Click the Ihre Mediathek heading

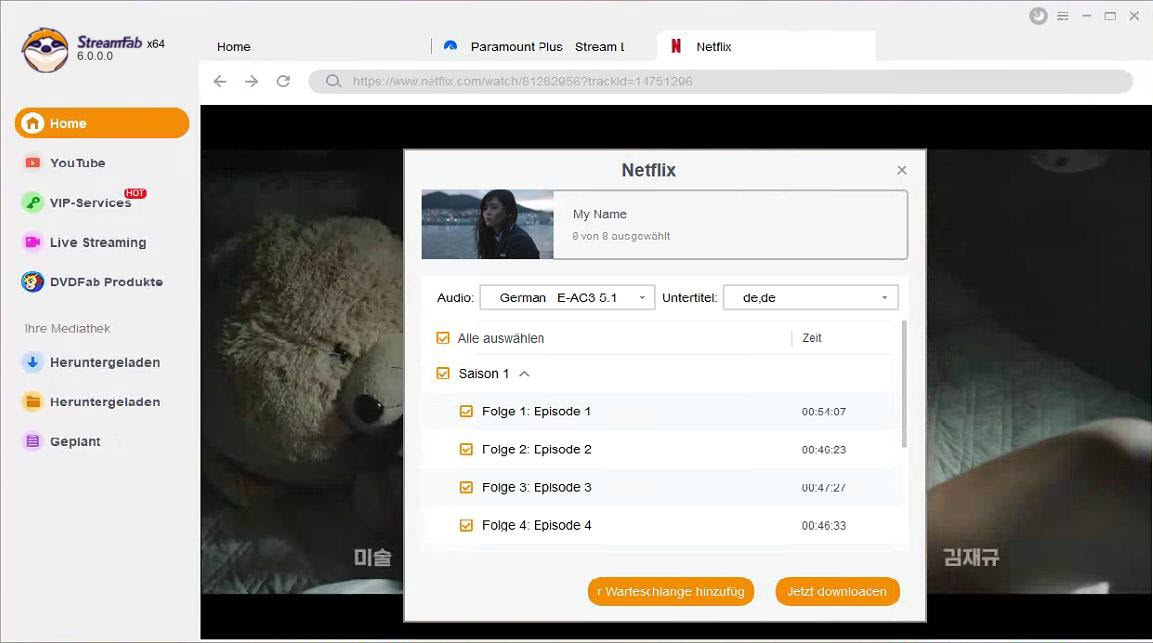coord(67,328)
